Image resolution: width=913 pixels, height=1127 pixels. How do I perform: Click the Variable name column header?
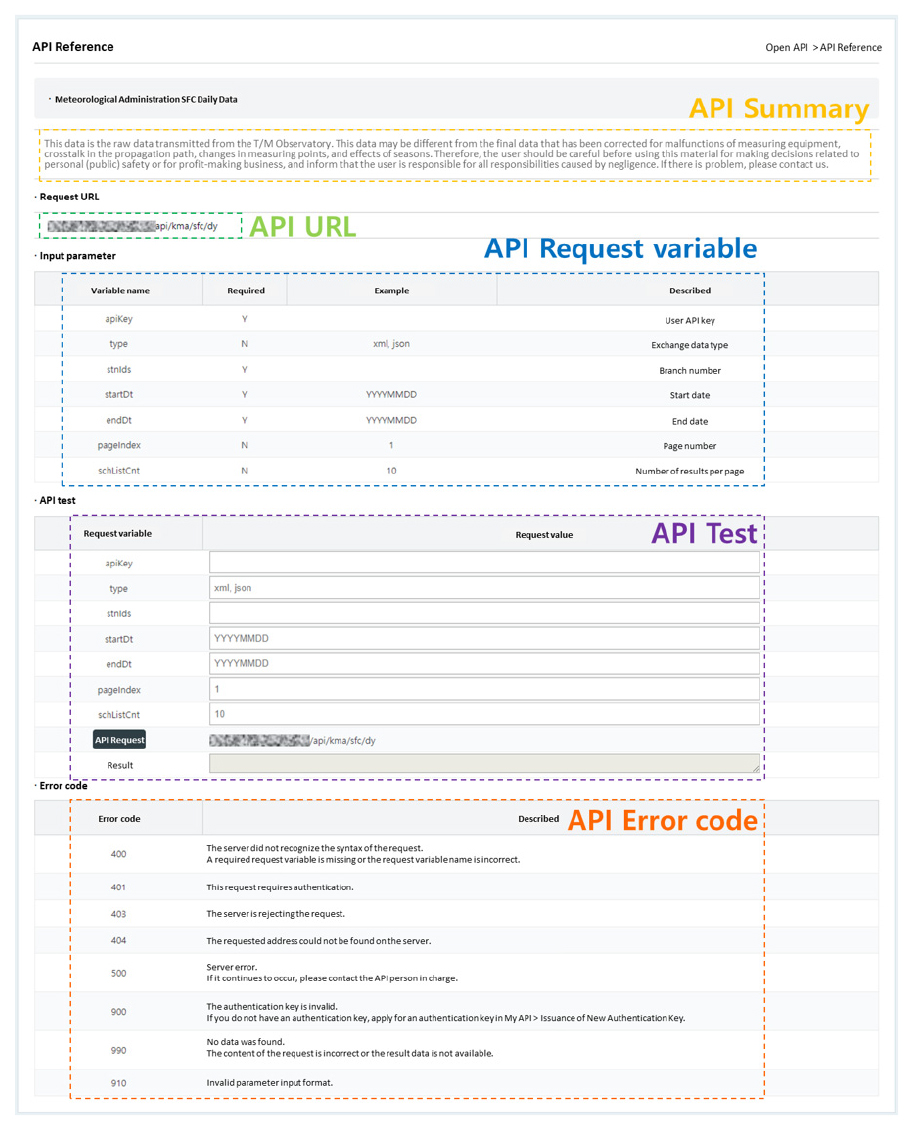[x=120, y=291]
